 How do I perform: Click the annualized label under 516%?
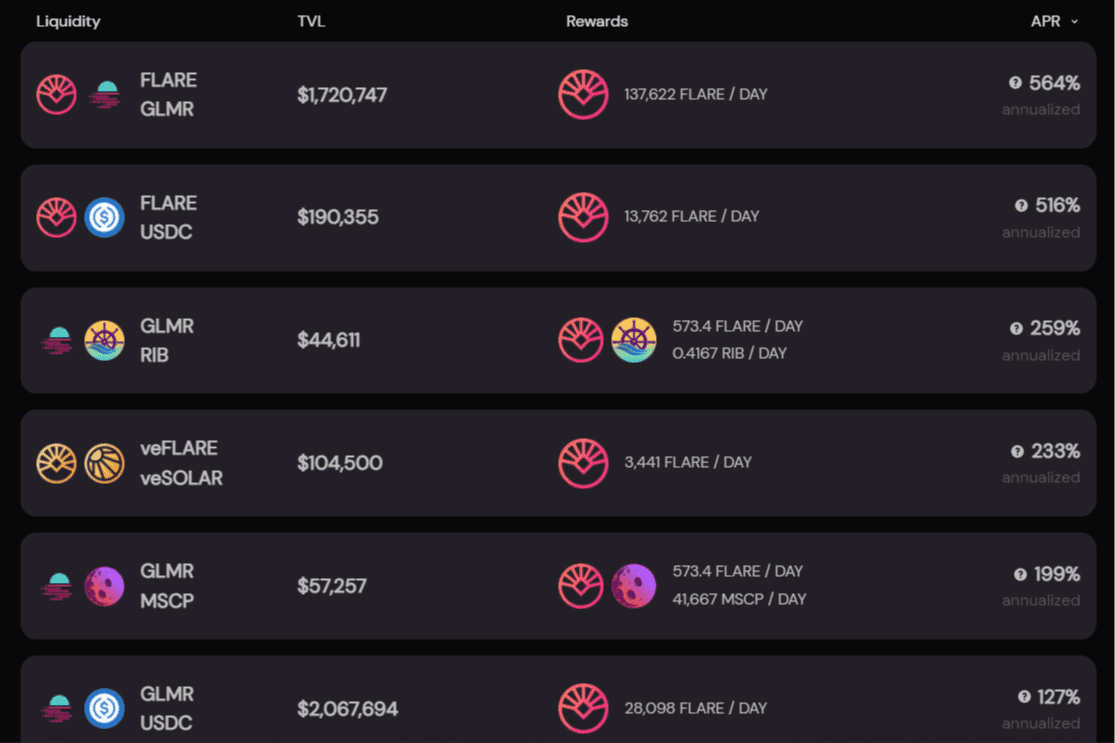[x=1041, y=232]
